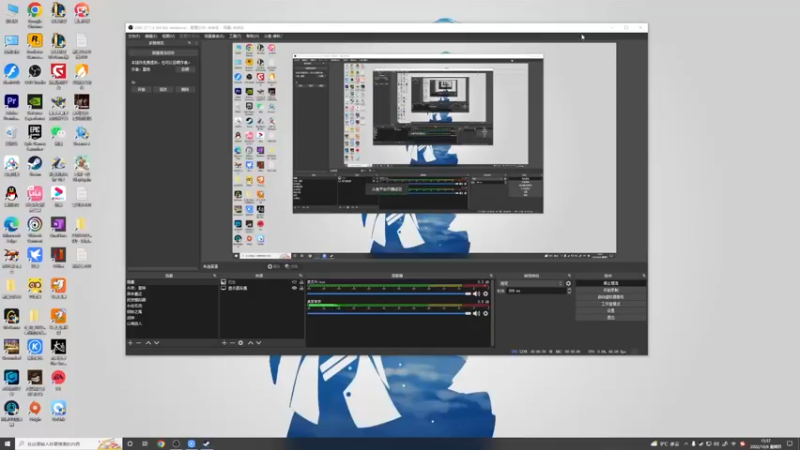Open the Rockstar Games Launcher desktop shortcut
Screen dimensions: 800x450
[x=35, y=46]
